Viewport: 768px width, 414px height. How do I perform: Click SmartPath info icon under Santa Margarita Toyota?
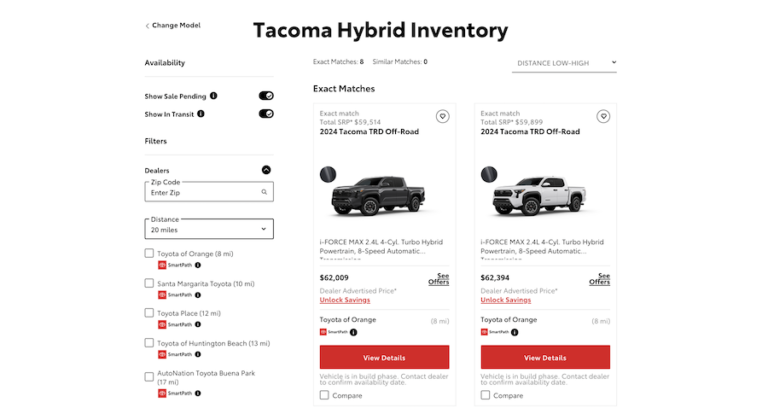tap(198, 295)
